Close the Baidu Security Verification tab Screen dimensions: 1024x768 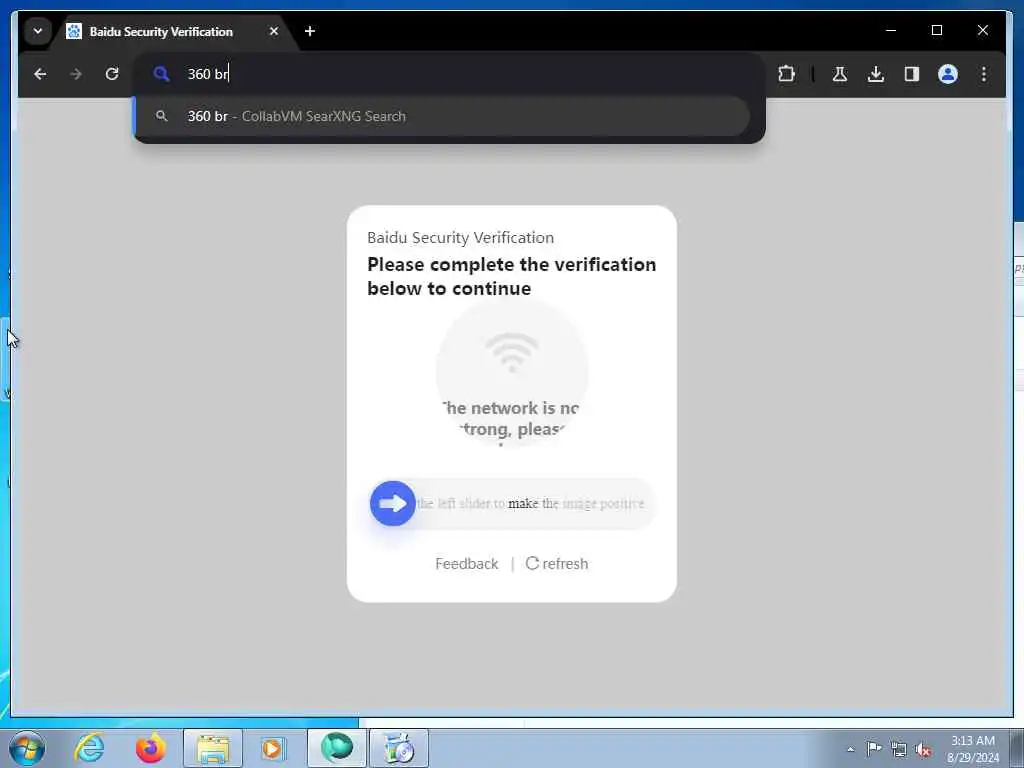[274, 31]
